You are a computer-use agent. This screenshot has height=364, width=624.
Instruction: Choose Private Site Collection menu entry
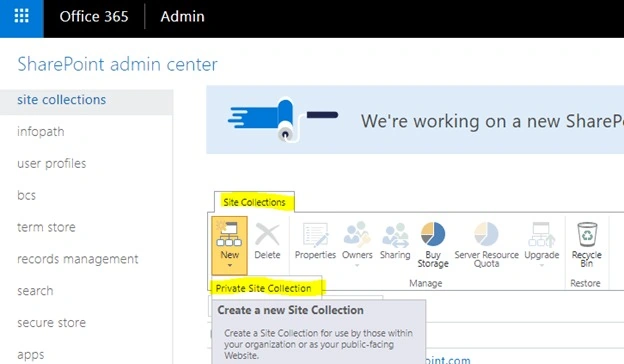point(263,288)
